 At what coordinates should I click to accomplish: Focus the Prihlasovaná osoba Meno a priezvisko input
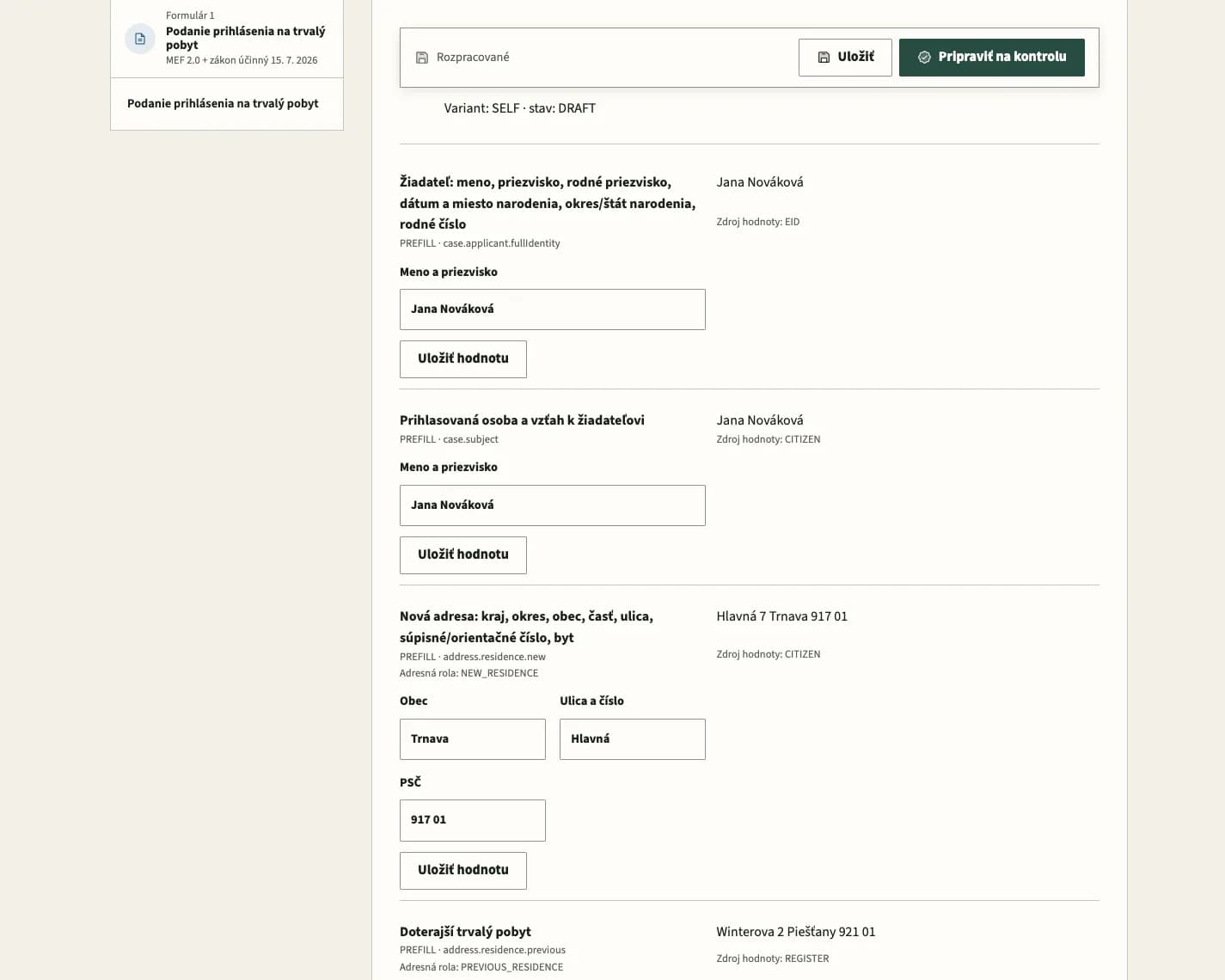click(x=553, y=505)
